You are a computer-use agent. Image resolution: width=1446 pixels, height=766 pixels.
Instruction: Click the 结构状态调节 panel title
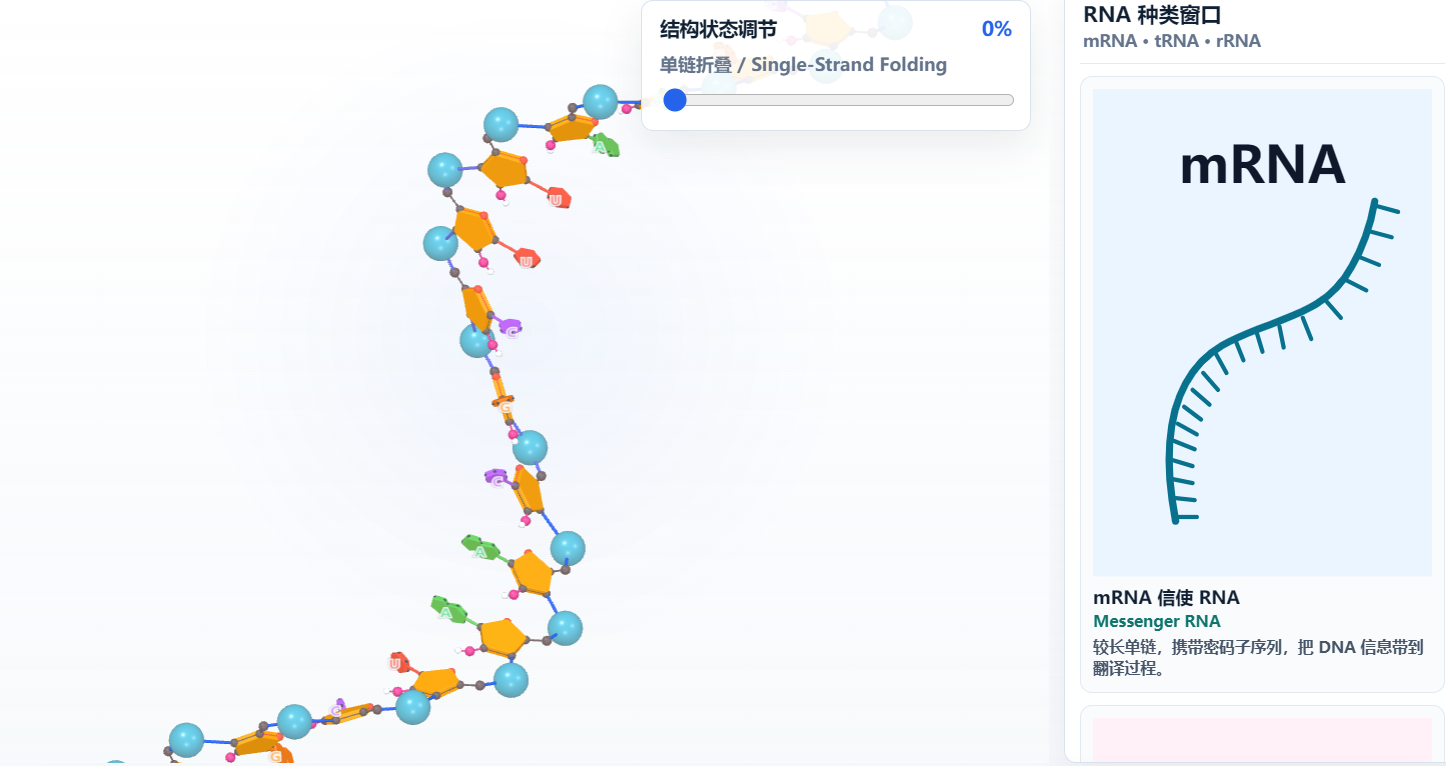point(718,29)
